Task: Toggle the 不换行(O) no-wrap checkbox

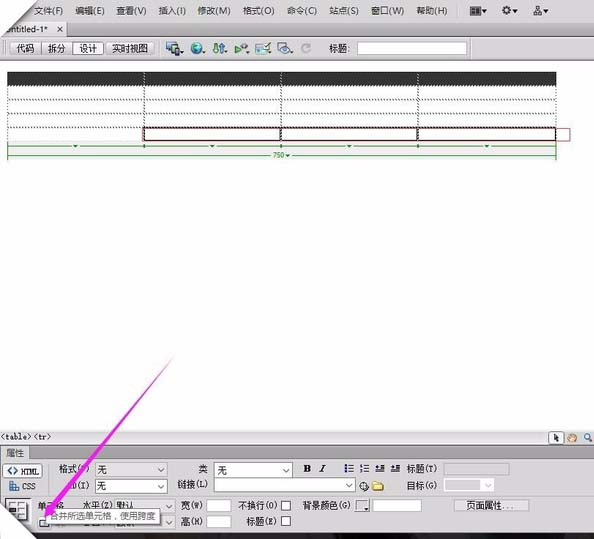Action: (286, 506)
